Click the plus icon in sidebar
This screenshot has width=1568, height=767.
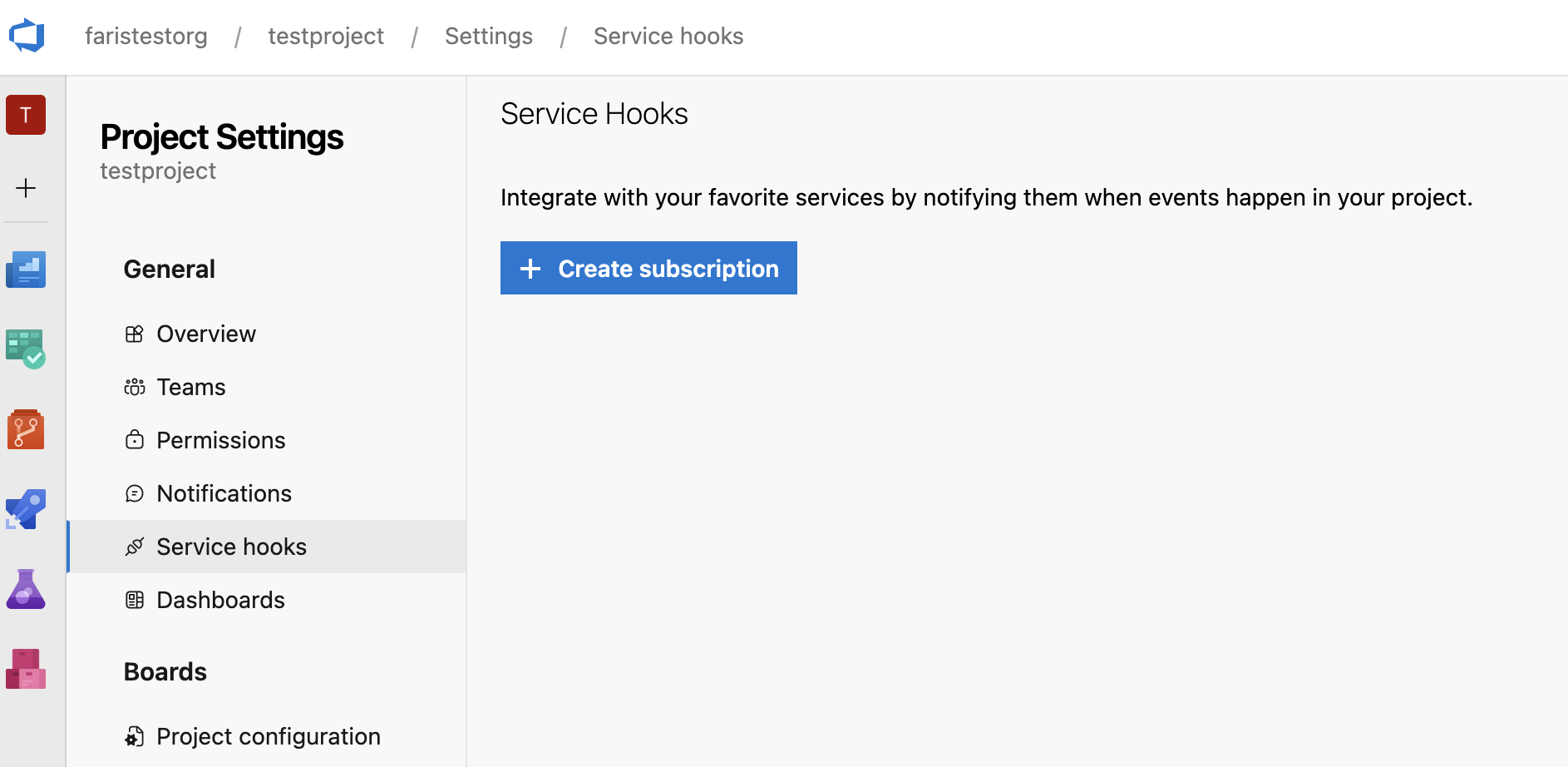point(26,188)
